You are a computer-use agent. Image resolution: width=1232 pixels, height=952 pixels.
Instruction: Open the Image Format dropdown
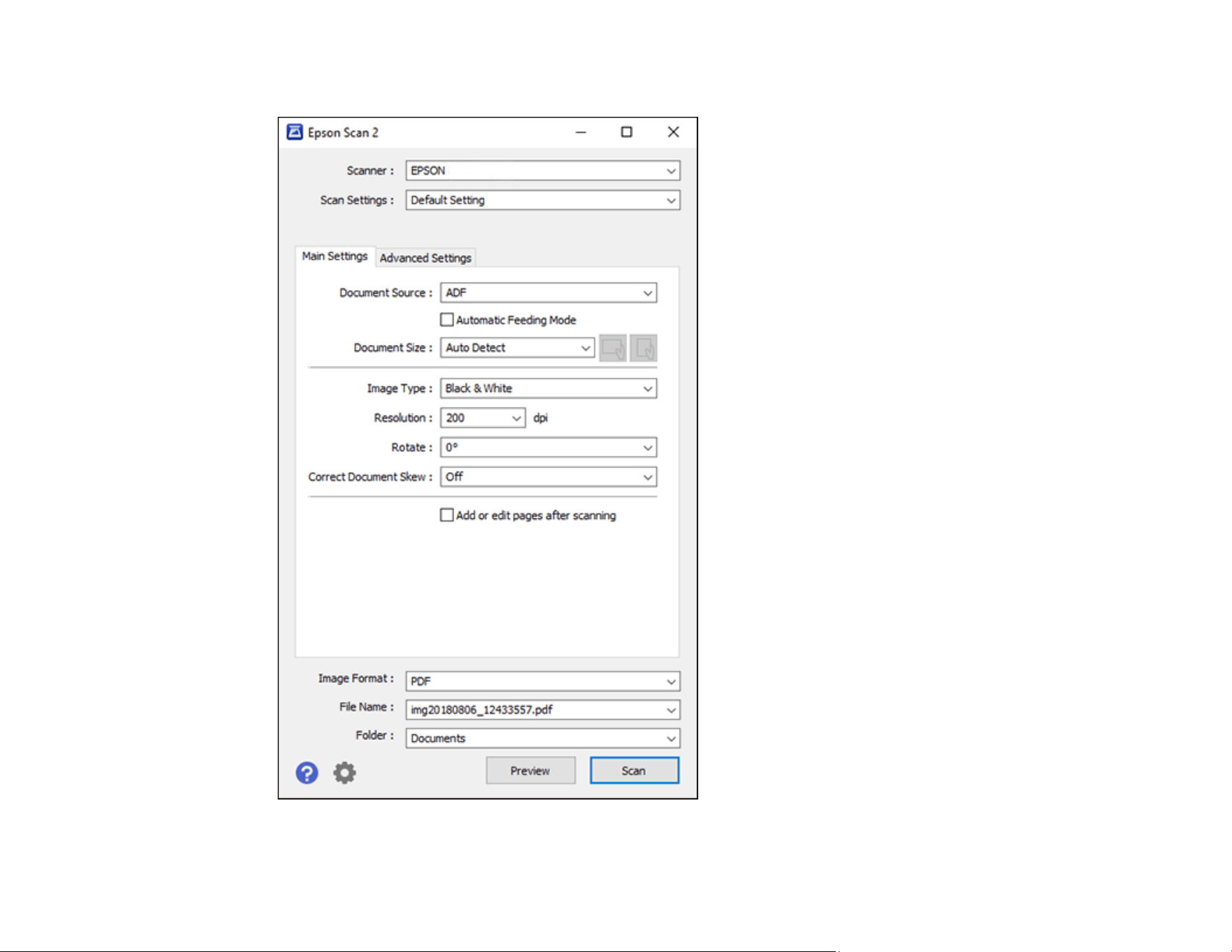coord(543,681)
